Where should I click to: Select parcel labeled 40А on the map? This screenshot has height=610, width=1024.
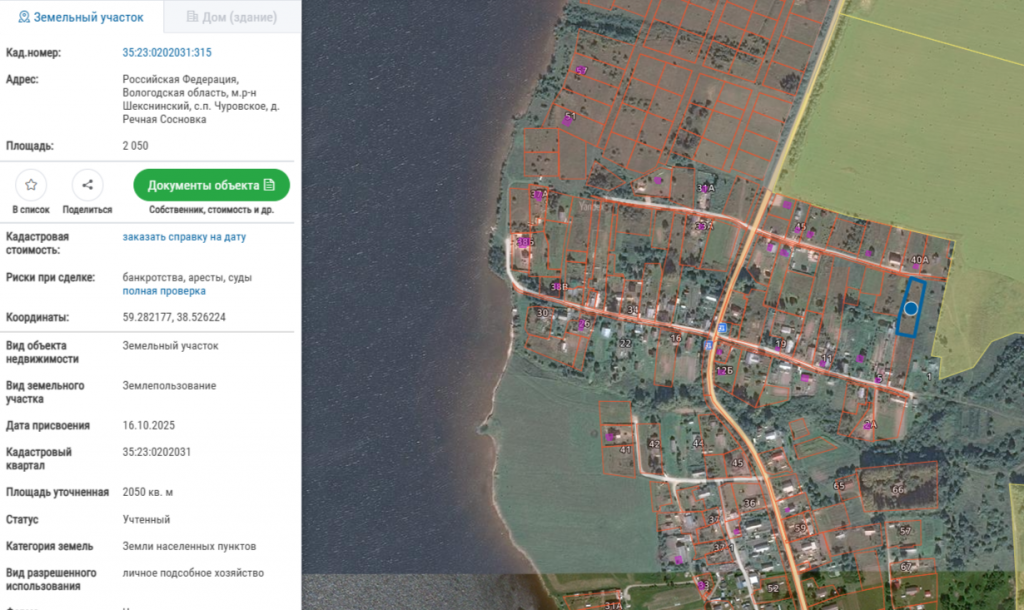(920, 259)
